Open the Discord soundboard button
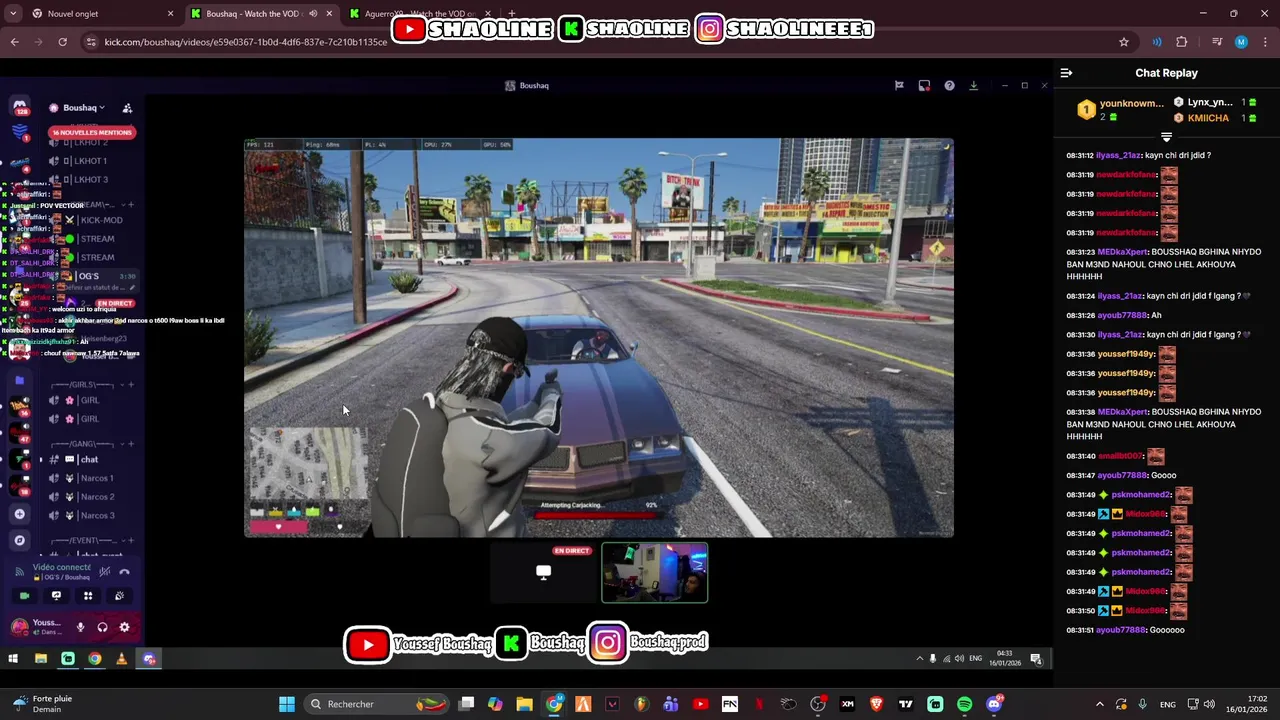Viewport: 1280px width, 720px height. pyautogui.click(x=119, y=596)
